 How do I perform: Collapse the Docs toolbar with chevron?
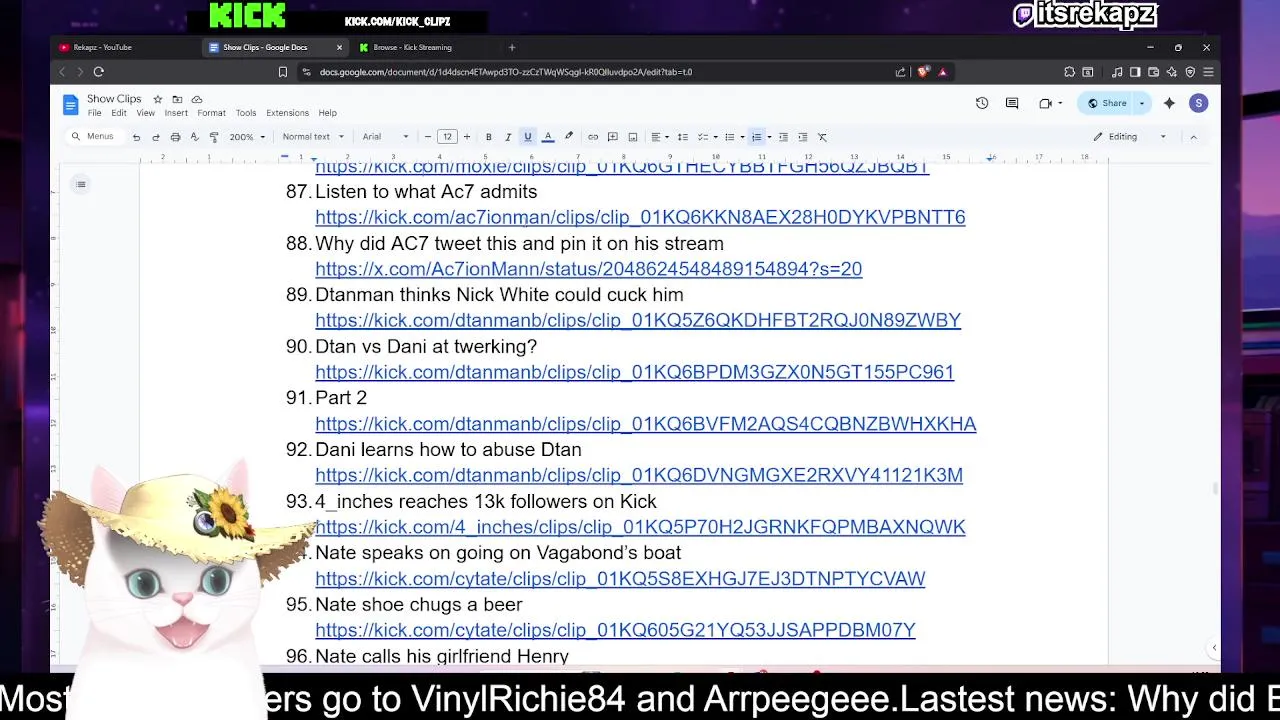[x=1193, y=137]
